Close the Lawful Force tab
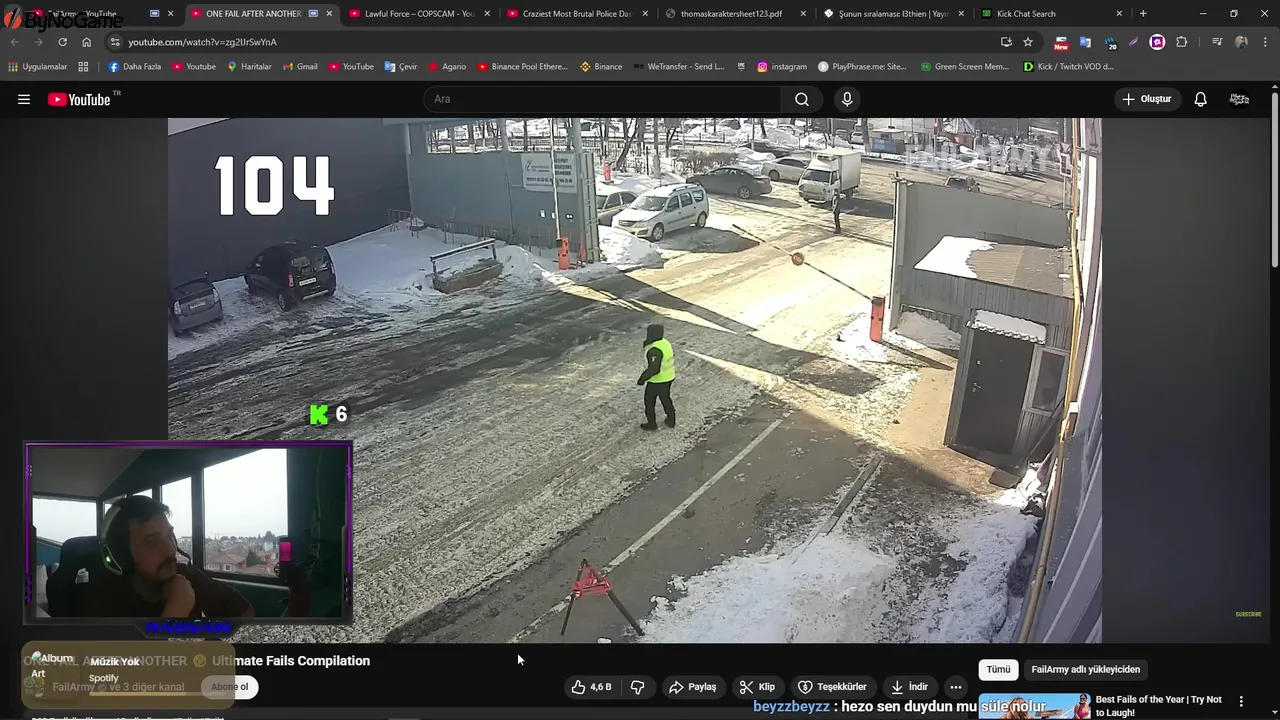1280x720 pixels. 487,14
